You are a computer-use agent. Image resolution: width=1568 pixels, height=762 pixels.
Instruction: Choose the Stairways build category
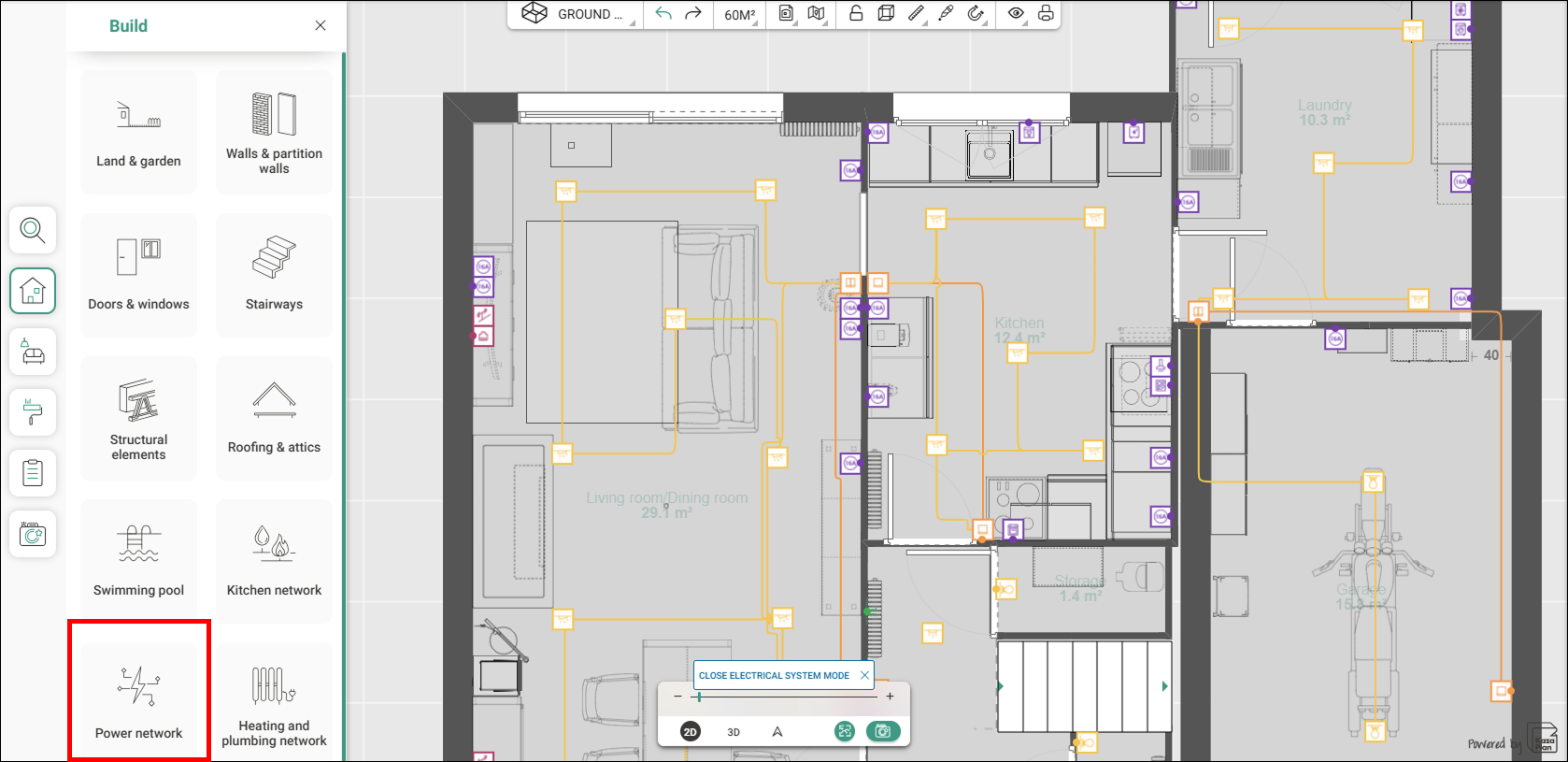pos(274,275)
